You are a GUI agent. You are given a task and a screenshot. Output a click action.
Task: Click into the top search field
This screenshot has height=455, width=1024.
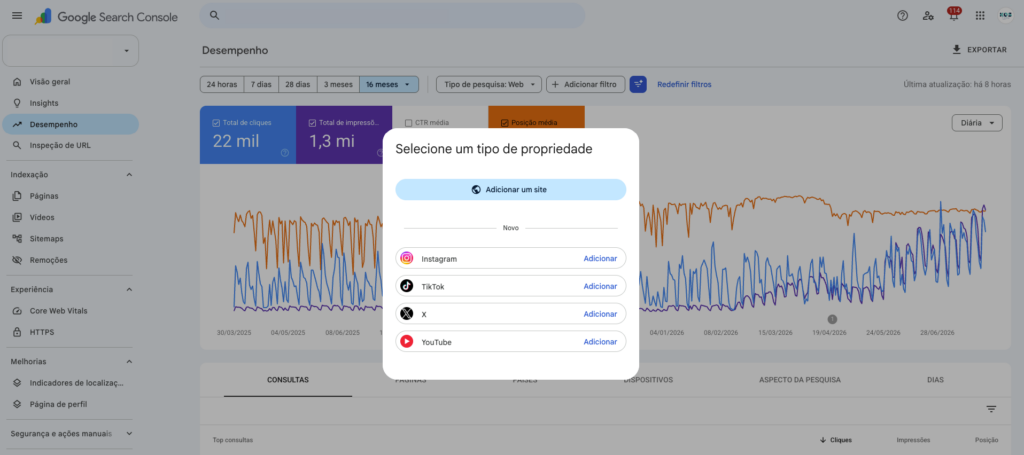pyautogui.click(x=392, y=16)
